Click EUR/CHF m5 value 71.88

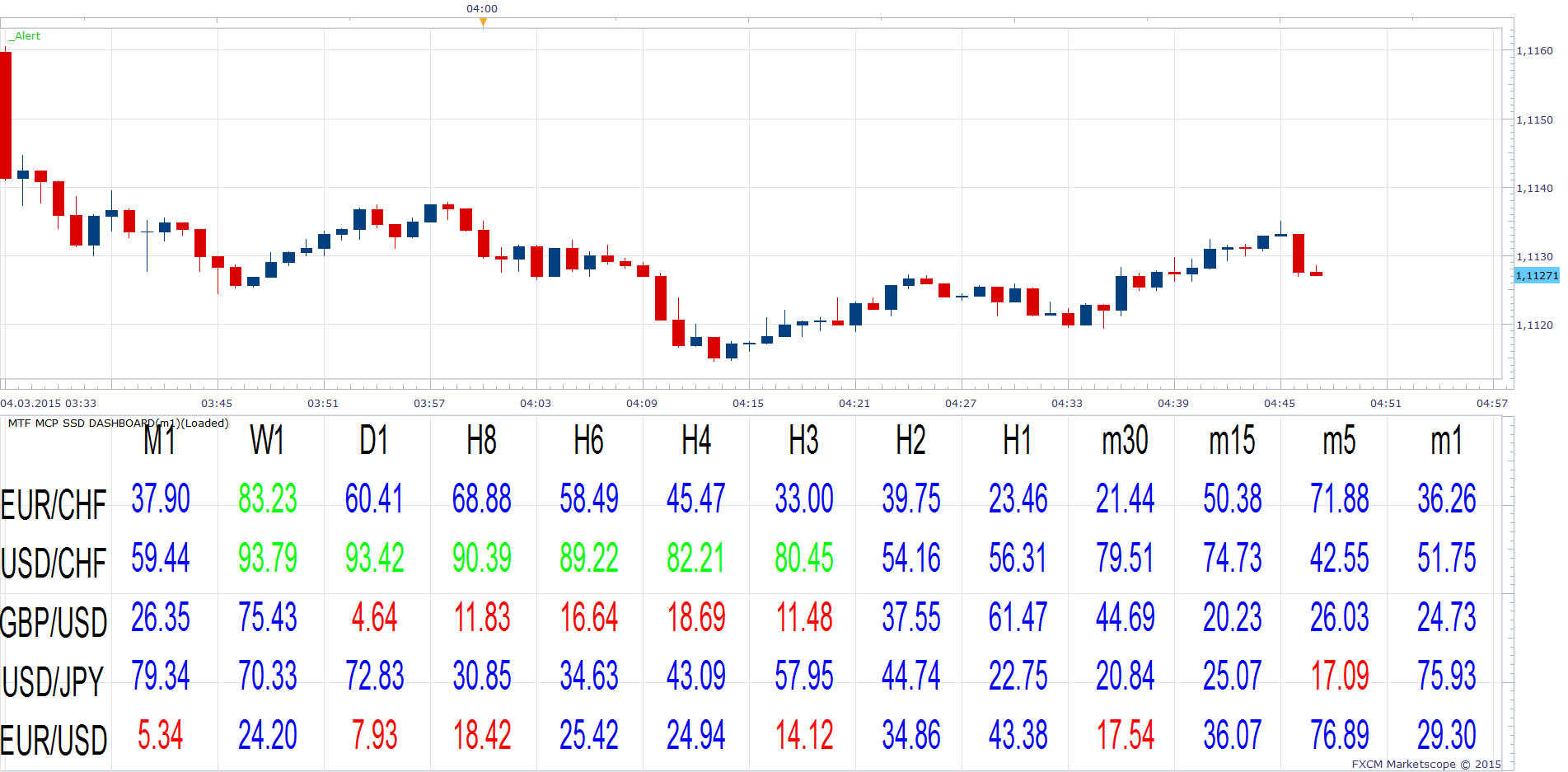click(x=1340, y=499)
